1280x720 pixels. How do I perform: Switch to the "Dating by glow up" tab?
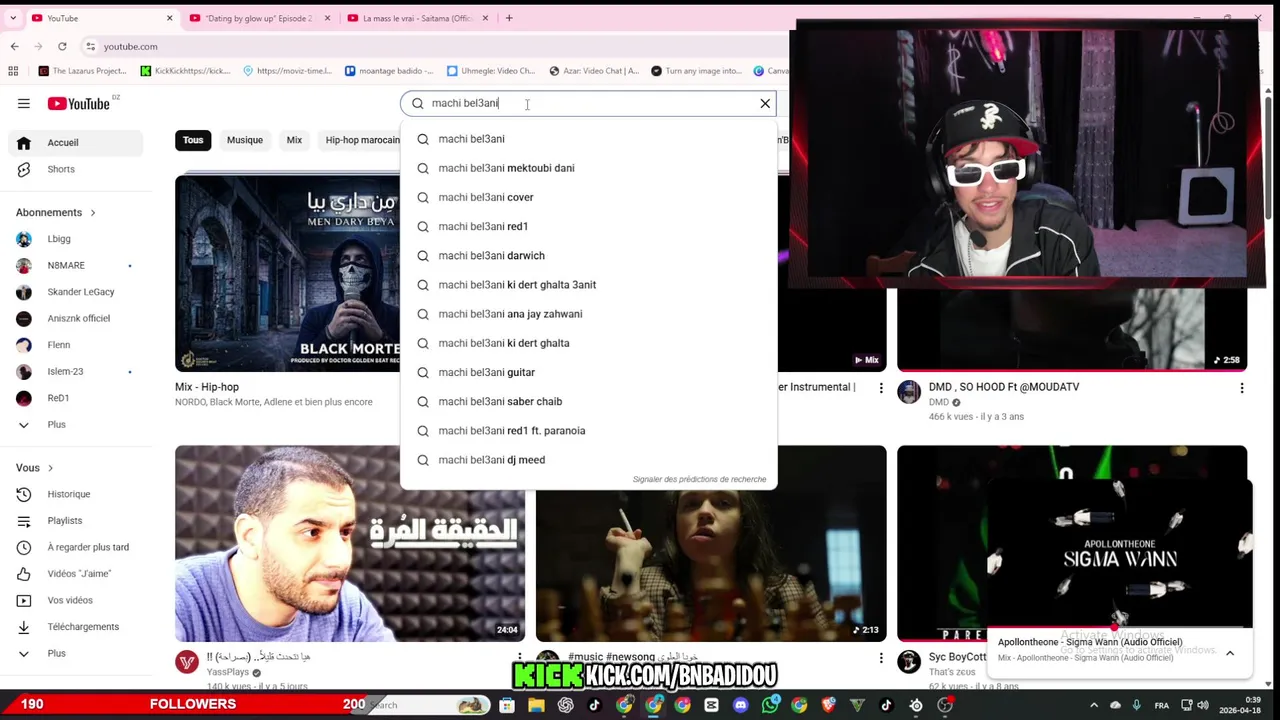coord(258,18)
